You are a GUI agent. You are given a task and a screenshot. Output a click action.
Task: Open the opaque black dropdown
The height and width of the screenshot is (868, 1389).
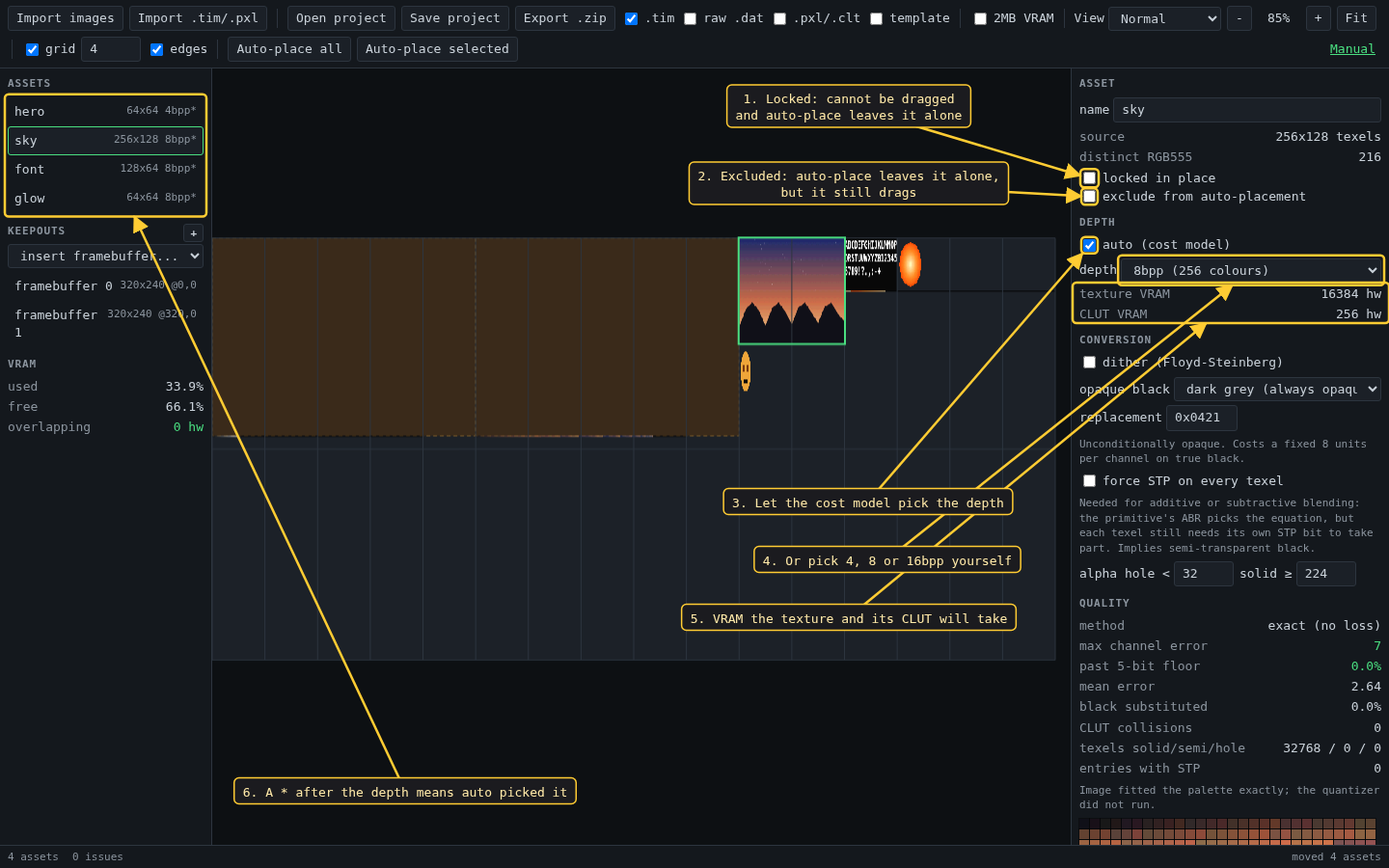pyautogui.click(x=1277, y=389)
